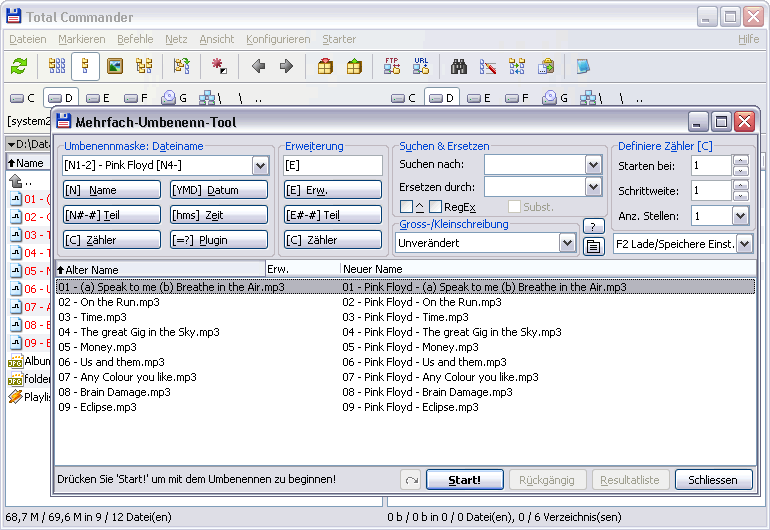Screen dimensions: 770x530
Task: Click the green refresh arrows toolbar icon
Action: click(x=19, y=66)
